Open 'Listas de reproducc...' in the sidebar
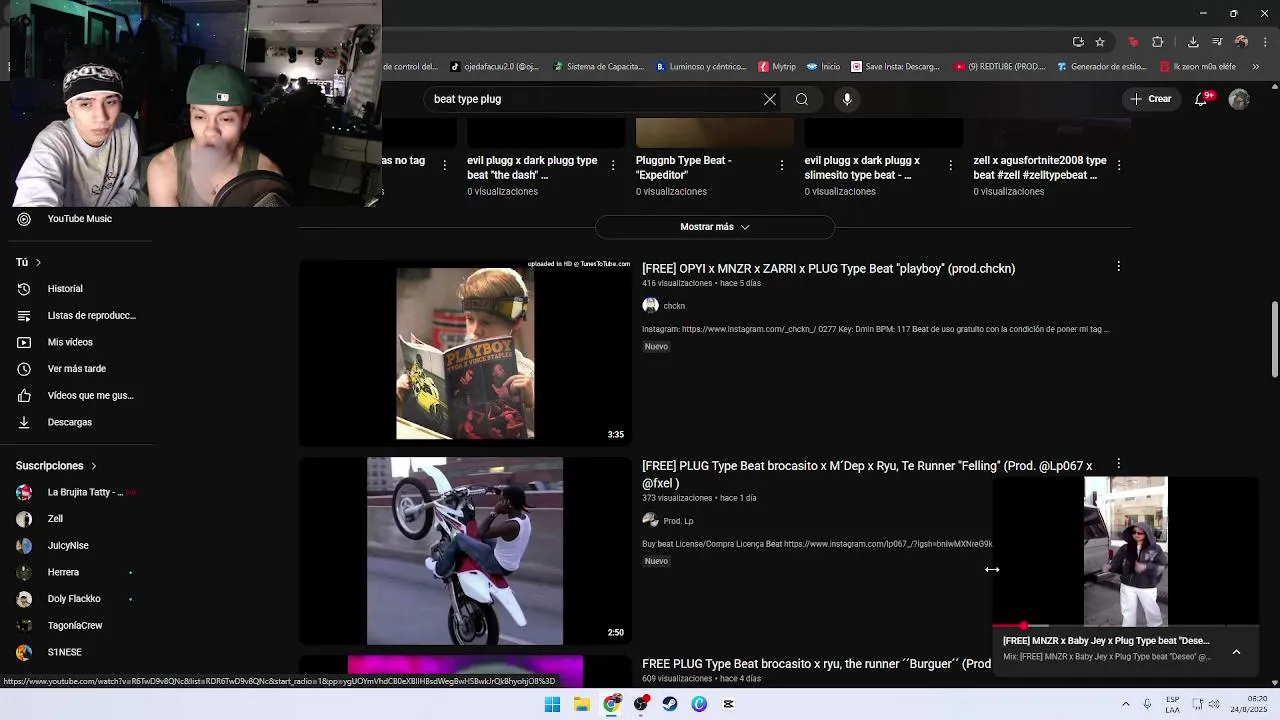 [x=91, y=315]
